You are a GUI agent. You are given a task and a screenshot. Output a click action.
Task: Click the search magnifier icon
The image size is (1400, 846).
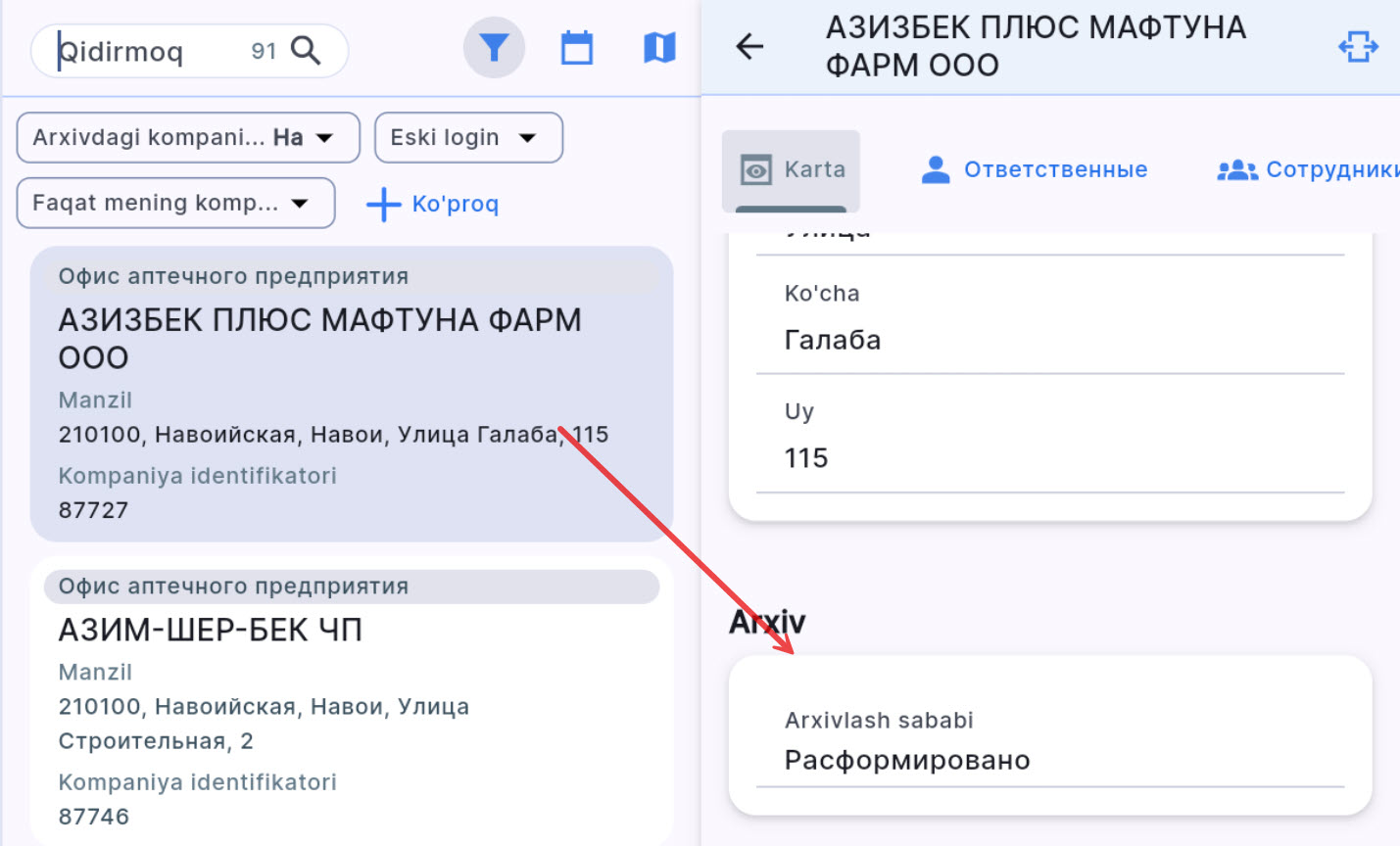308,49
